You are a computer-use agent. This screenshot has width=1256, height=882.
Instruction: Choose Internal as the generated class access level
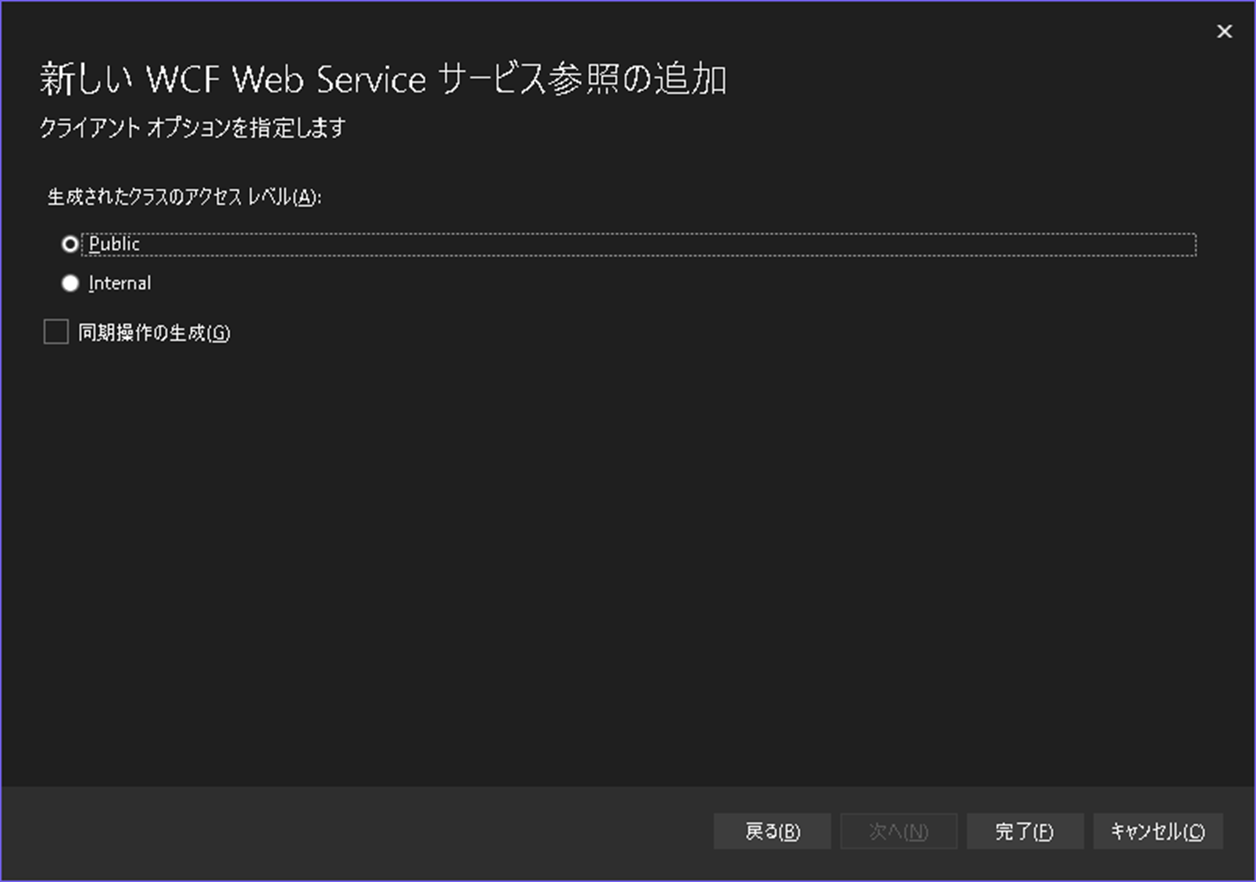[x=70, y=283]
